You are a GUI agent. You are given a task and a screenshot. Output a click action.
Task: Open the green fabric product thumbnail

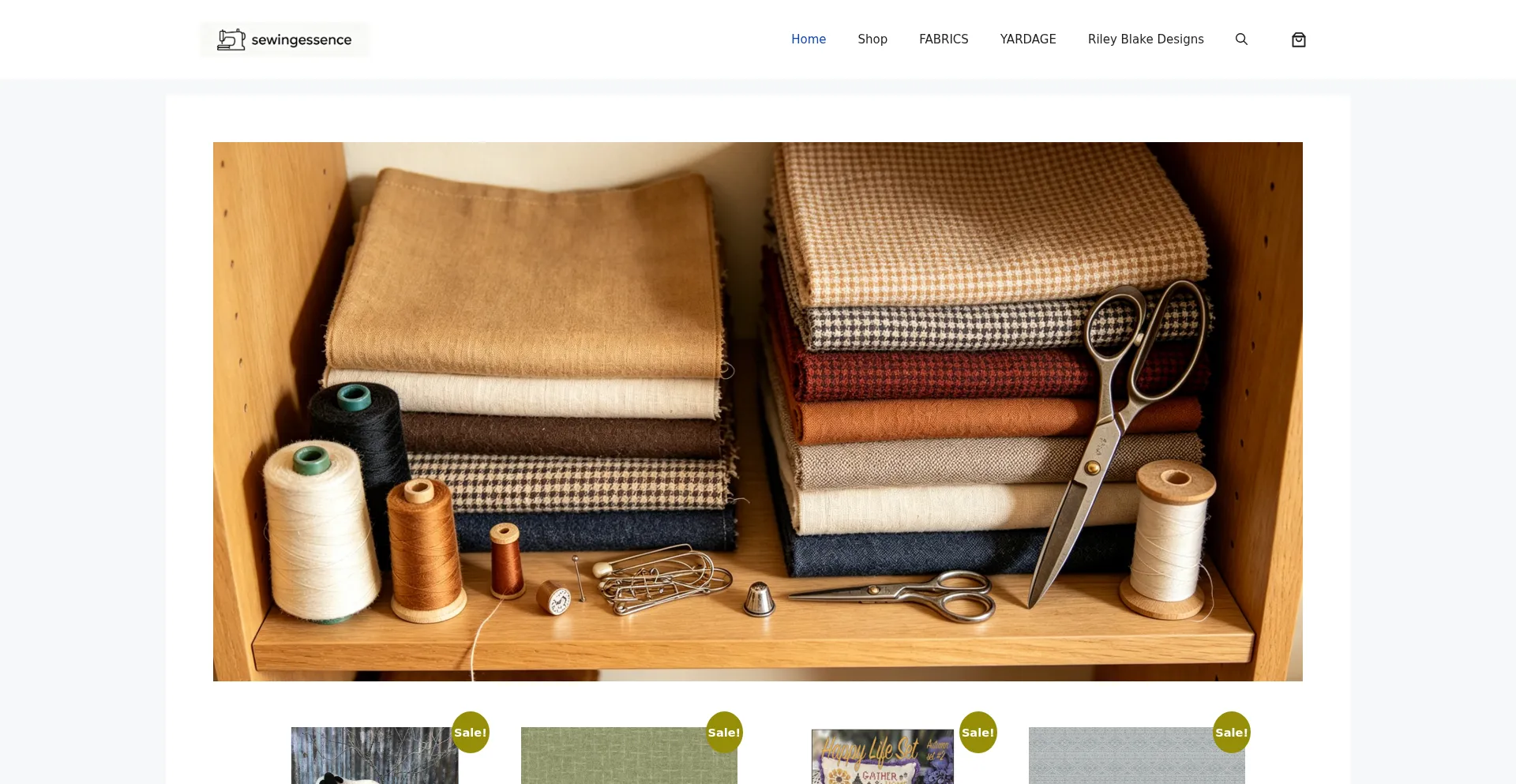(629, 756)
